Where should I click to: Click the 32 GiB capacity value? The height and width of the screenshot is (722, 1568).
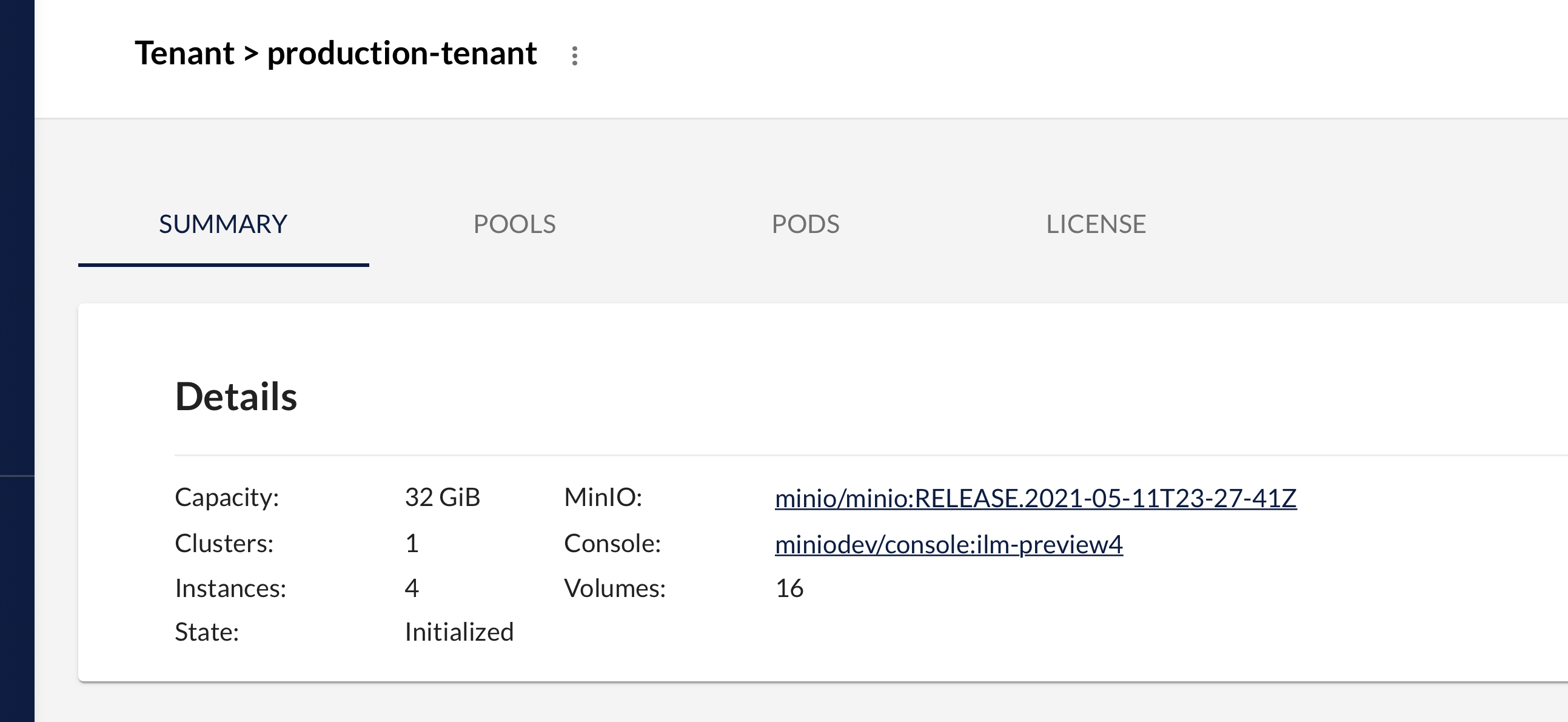[x=443, y=497]
